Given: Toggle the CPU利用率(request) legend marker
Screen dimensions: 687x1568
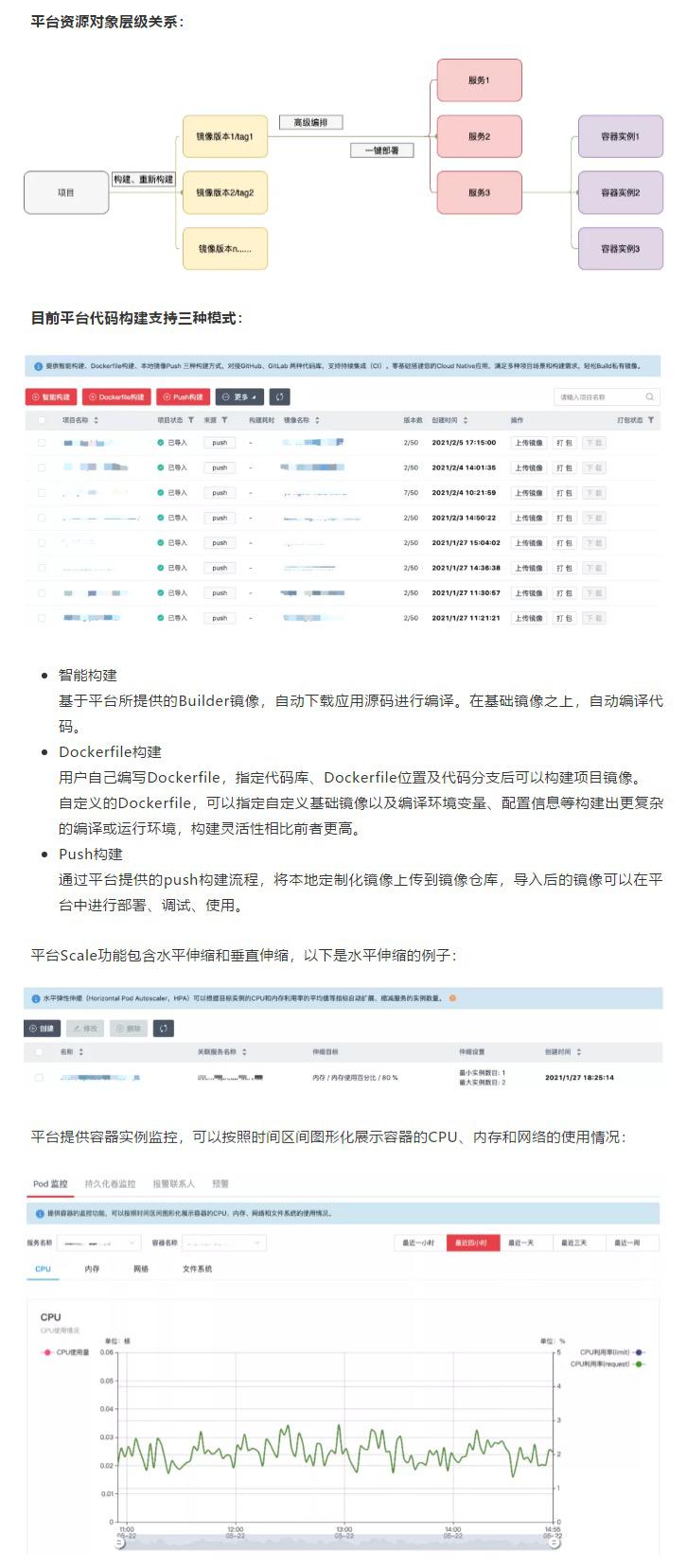Looking at the screenshot, I should (640, 1364).
